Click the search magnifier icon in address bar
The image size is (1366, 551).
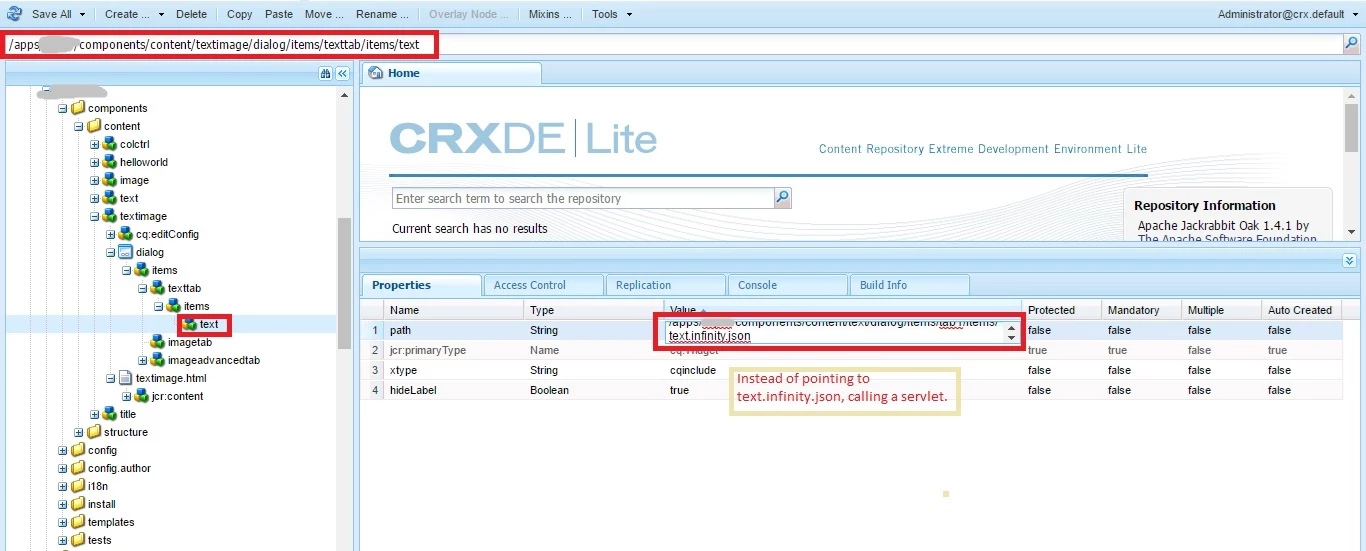[x=1351, y=44]
